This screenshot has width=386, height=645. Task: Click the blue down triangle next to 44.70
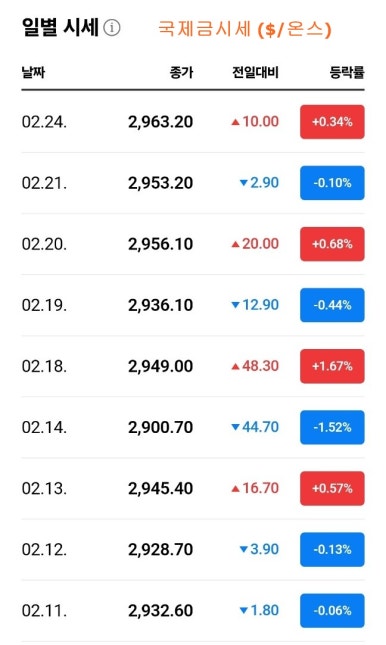(x=235, y=427)
